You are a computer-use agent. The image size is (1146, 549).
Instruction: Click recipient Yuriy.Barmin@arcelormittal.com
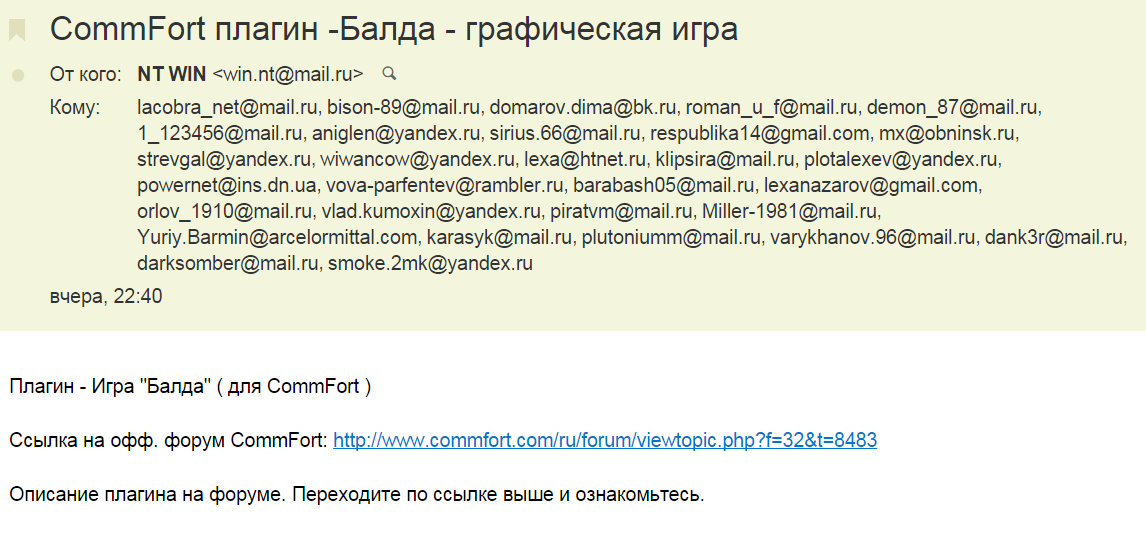tap(277, 238)
